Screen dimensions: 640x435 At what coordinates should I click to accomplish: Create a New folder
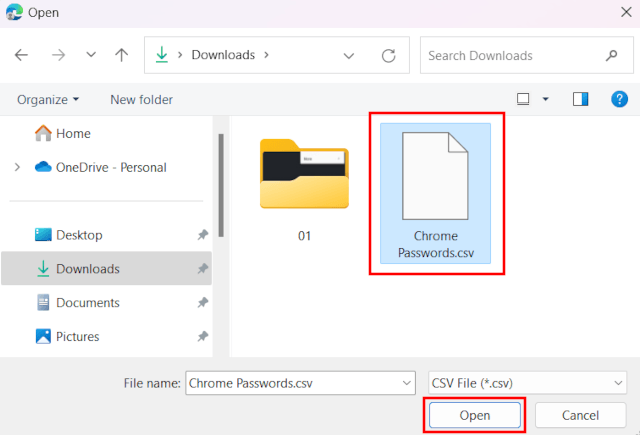141,100
